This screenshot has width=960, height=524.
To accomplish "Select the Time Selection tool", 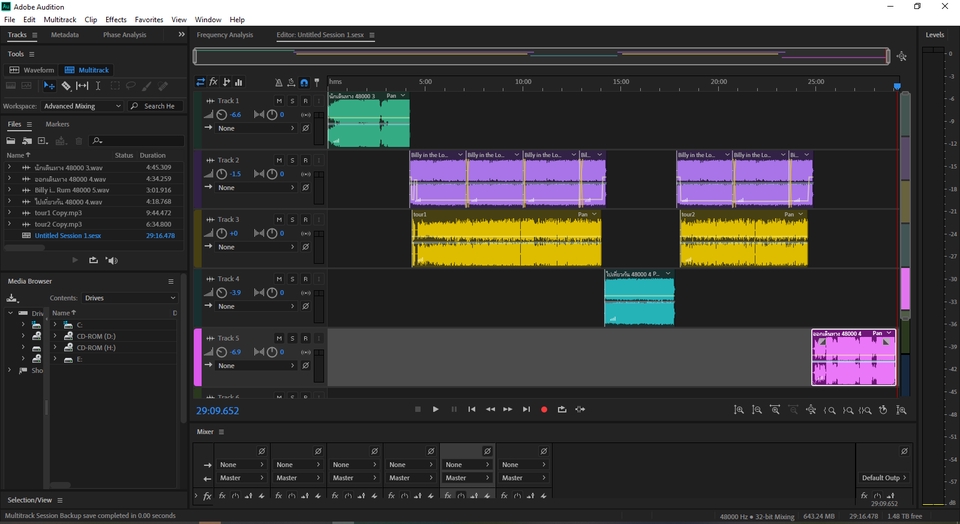I will point(98,86).
